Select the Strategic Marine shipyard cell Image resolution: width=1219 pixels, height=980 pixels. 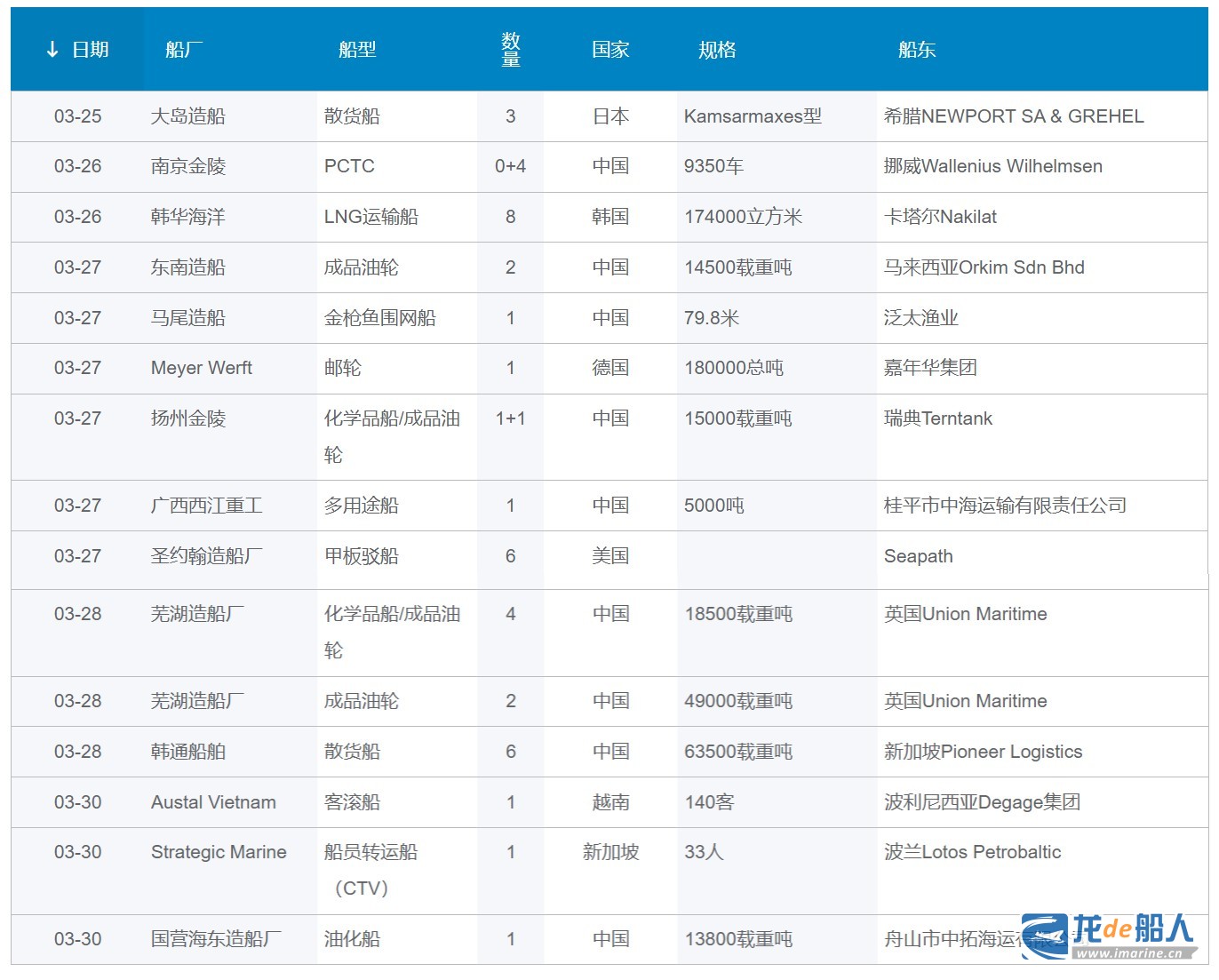click(219, 852)
